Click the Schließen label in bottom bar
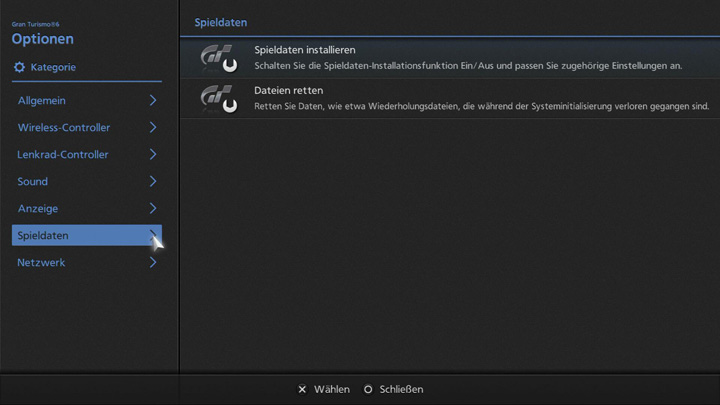This screenshot has height=405, width=720. tap(401, 389)
